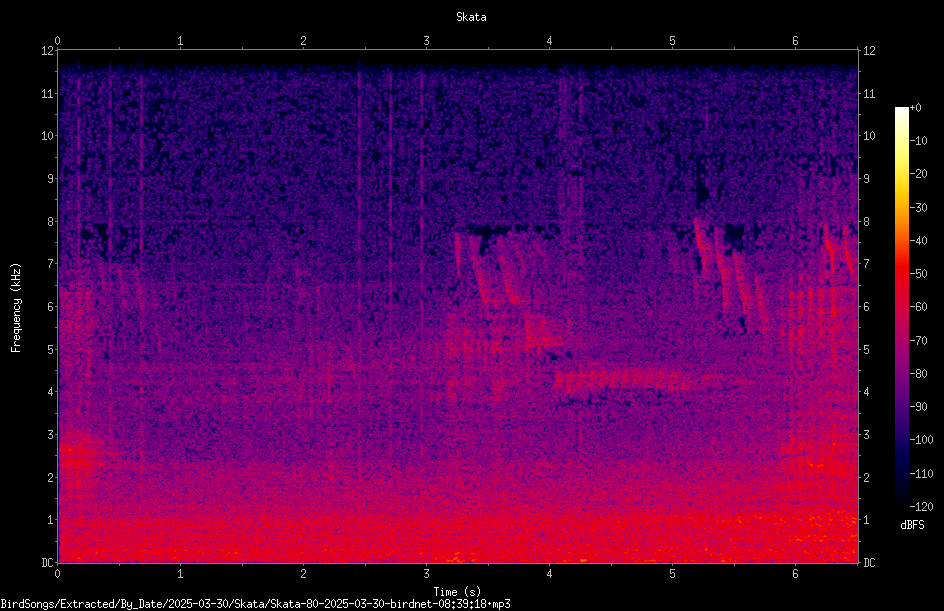The image size is (944, 611).
Task: Click "12" on the right frequency axis
Action: (869, 51)
